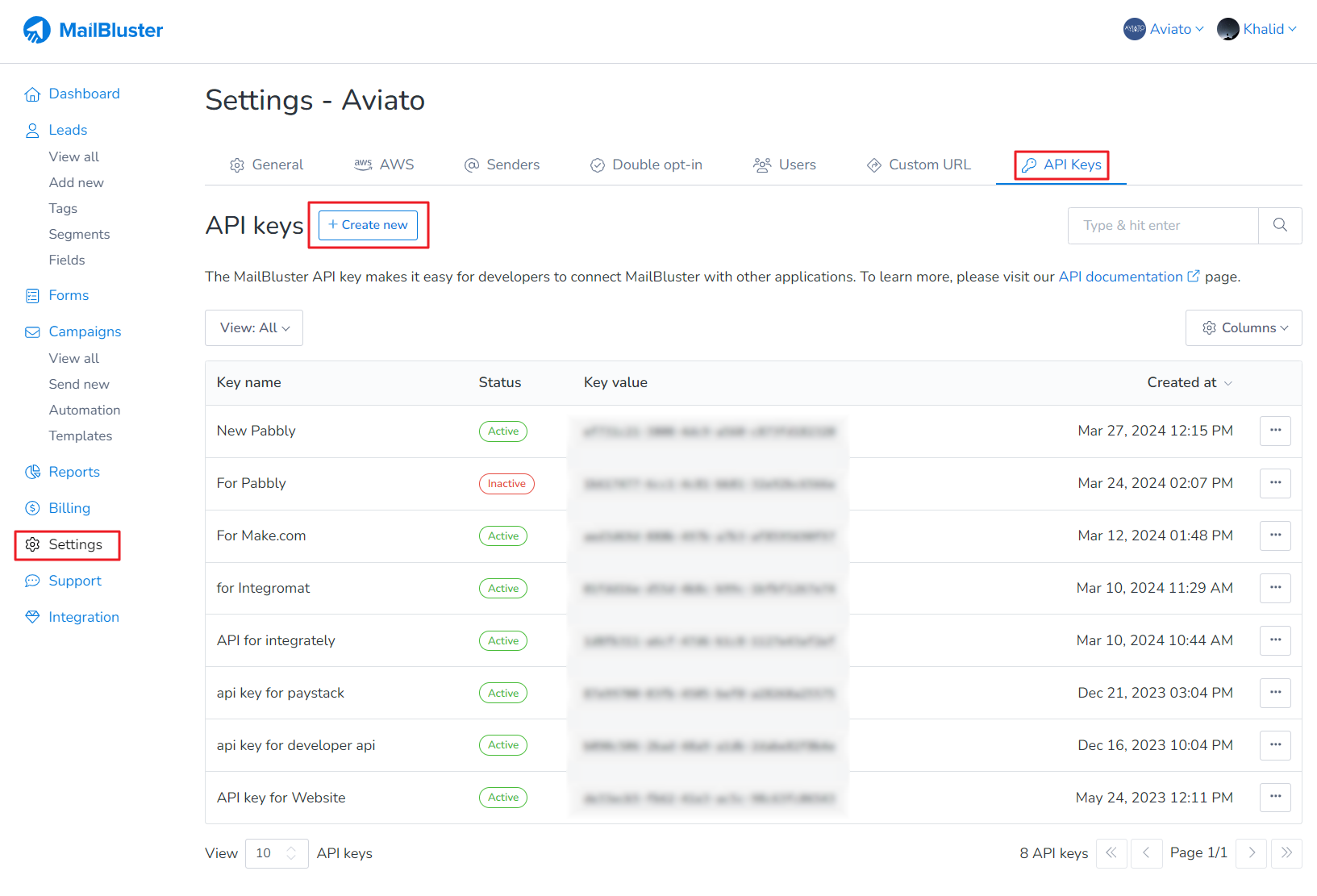
Task: Click the MailBluster logo
Action: pyautogui.click(x=93, y=30)
